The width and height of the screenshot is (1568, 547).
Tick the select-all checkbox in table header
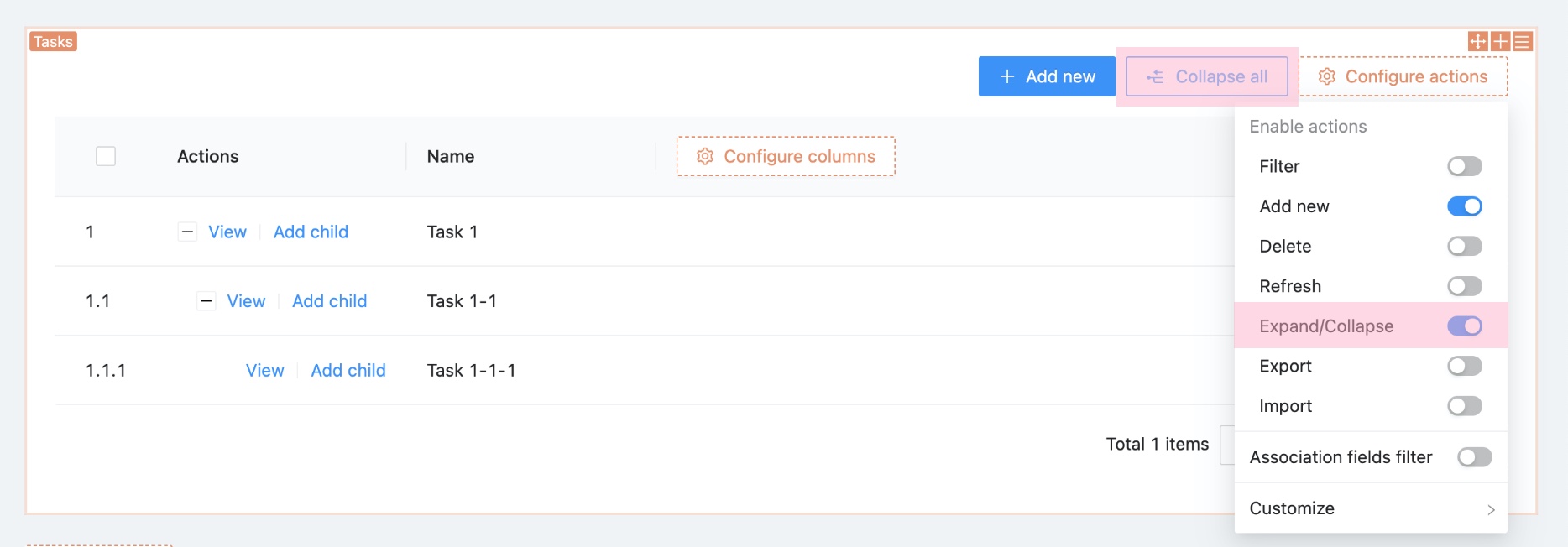(106, 157)
